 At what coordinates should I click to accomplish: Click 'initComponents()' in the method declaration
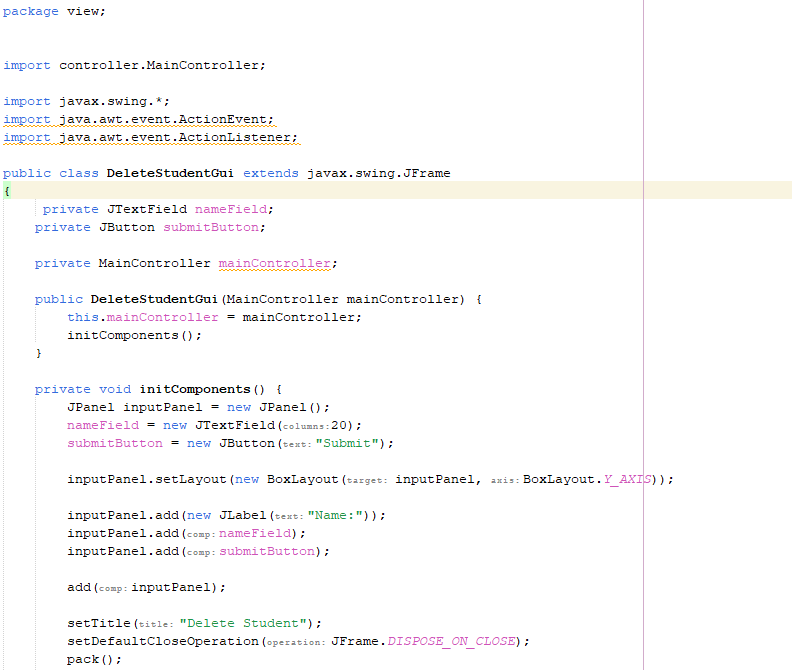202,390
